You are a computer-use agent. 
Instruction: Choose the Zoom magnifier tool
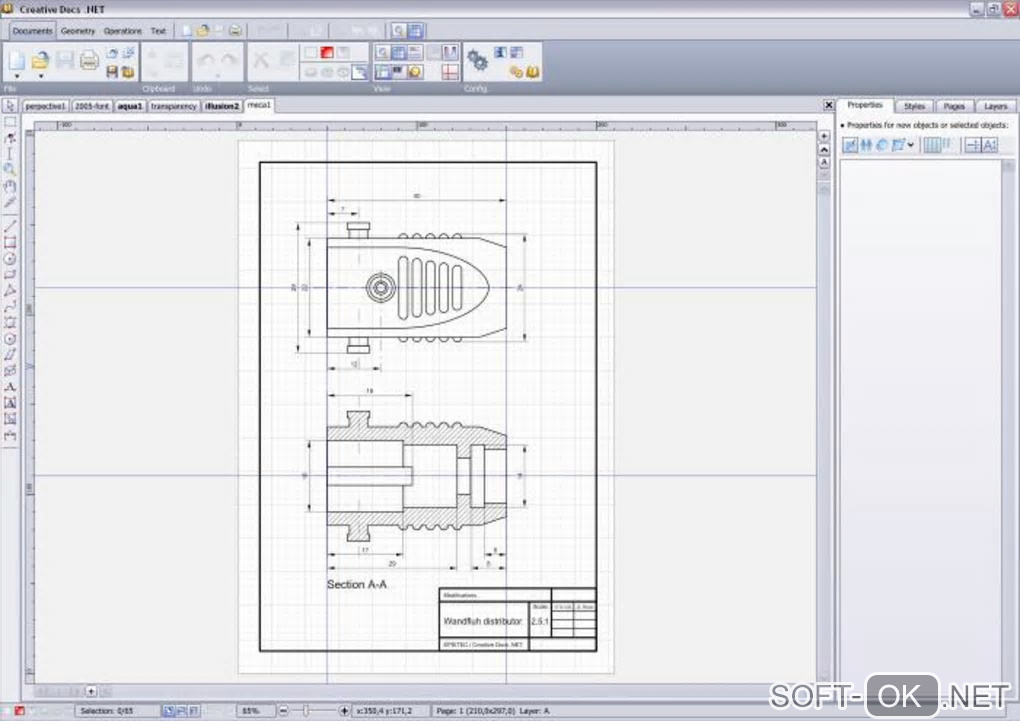pyautogui.click(x=10, y=169)
